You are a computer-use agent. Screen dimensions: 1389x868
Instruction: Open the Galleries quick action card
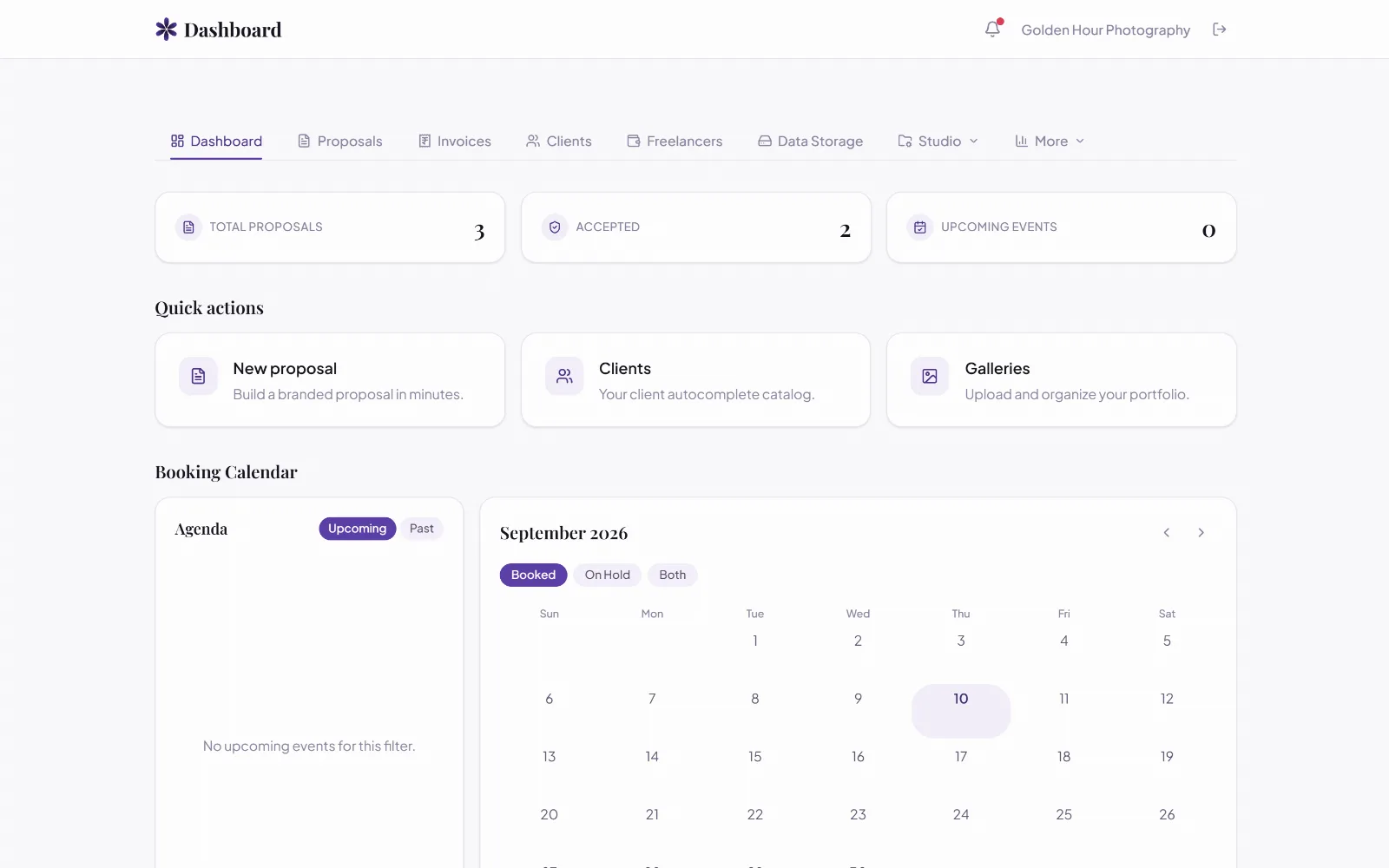tap(1062, 380)
